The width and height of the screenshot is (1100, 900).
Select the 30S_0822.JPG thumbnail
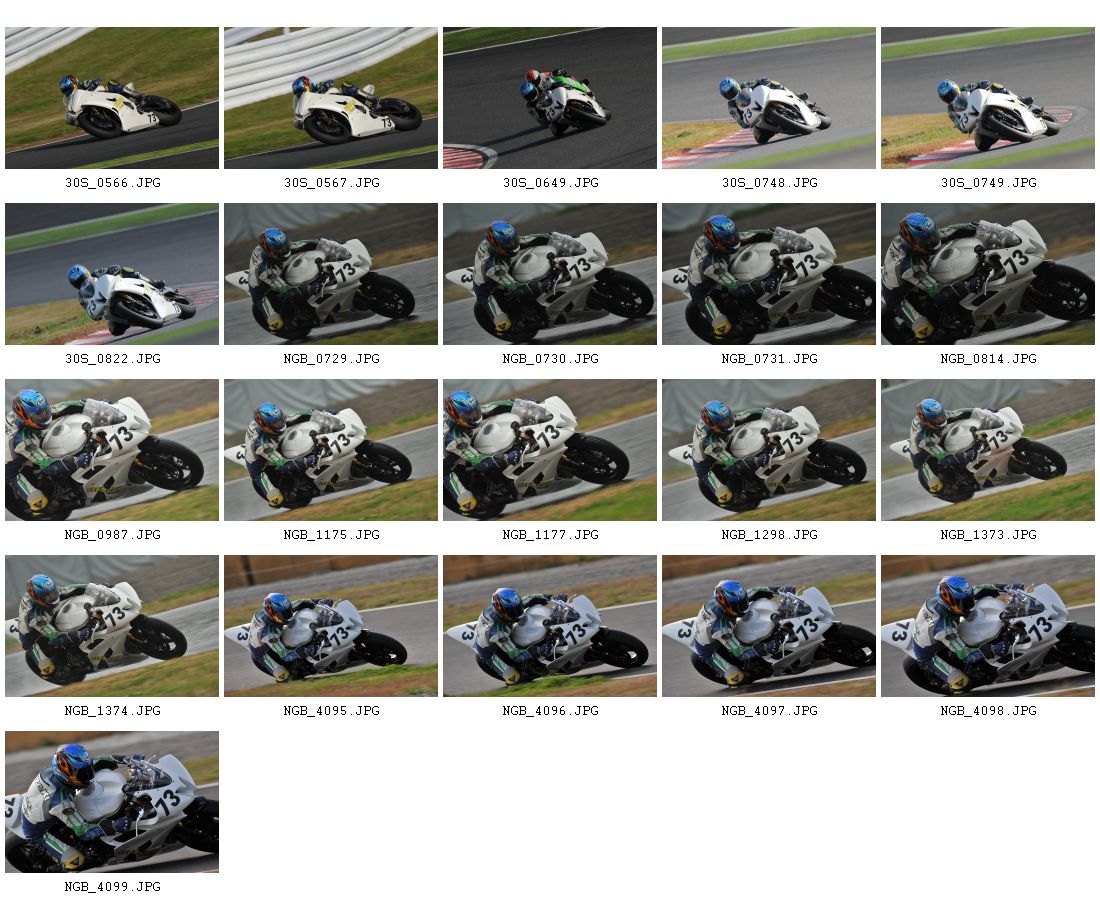click(112, 274)
